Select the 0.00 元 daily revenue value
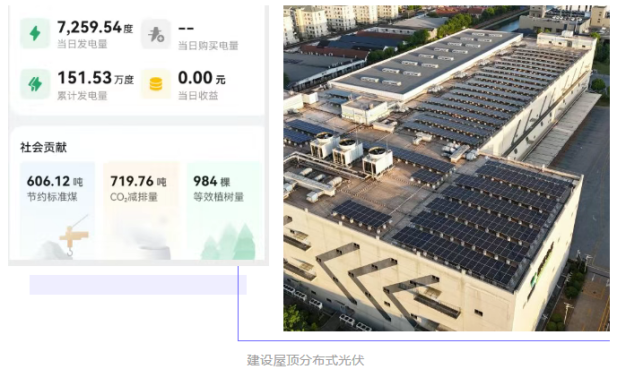The height and width of the screenshot is (369, 617). point(202,78)
